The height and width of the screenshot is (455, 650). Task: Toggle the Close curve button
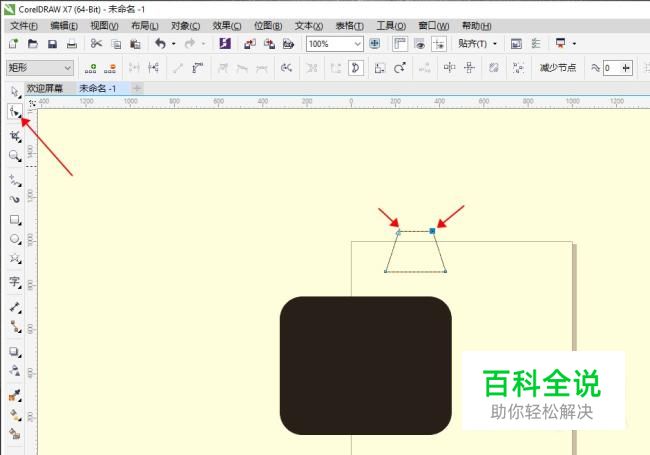[356, 68]
